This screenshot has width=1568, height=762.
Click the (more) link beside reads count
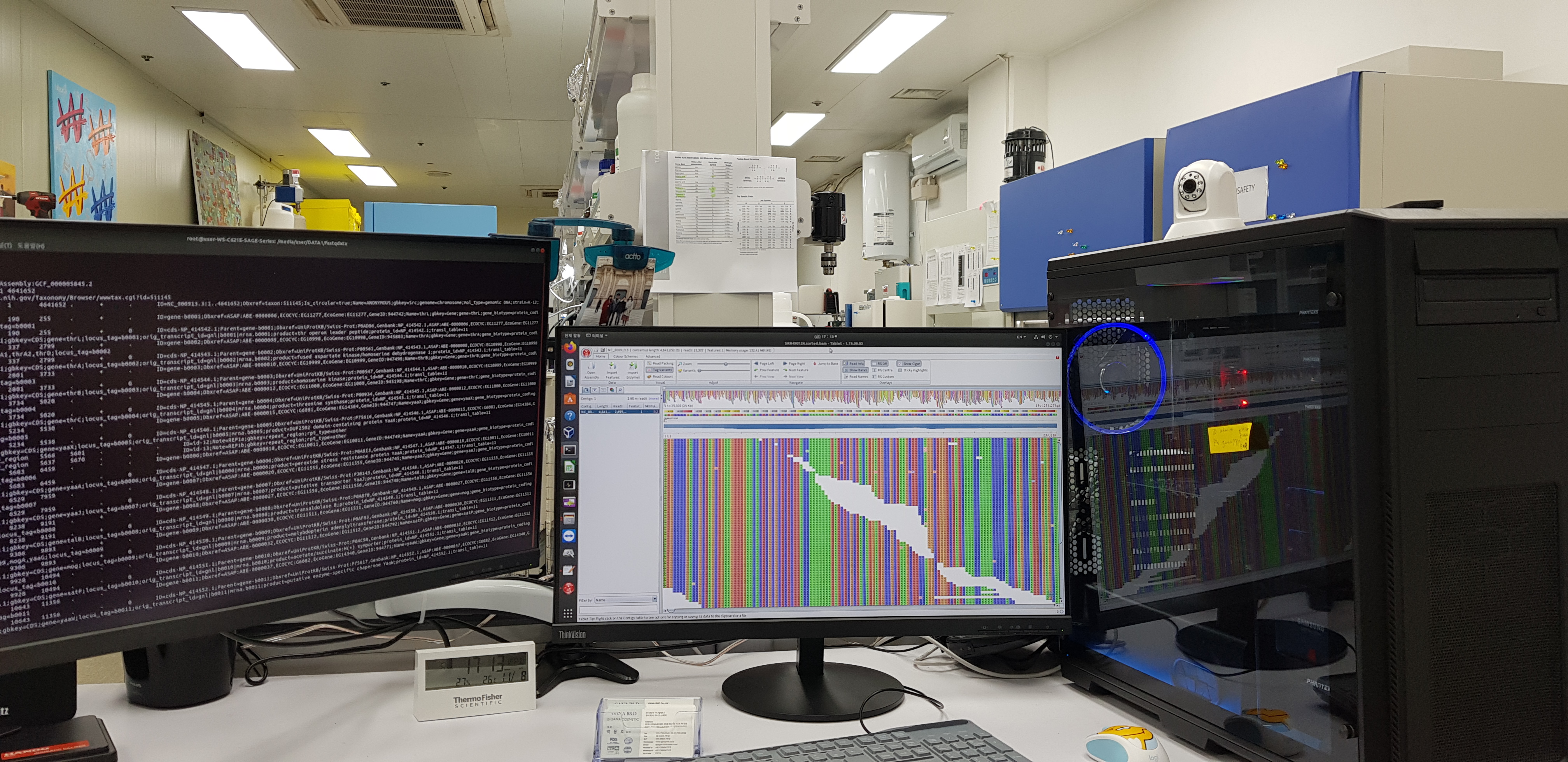click(654, 398)
